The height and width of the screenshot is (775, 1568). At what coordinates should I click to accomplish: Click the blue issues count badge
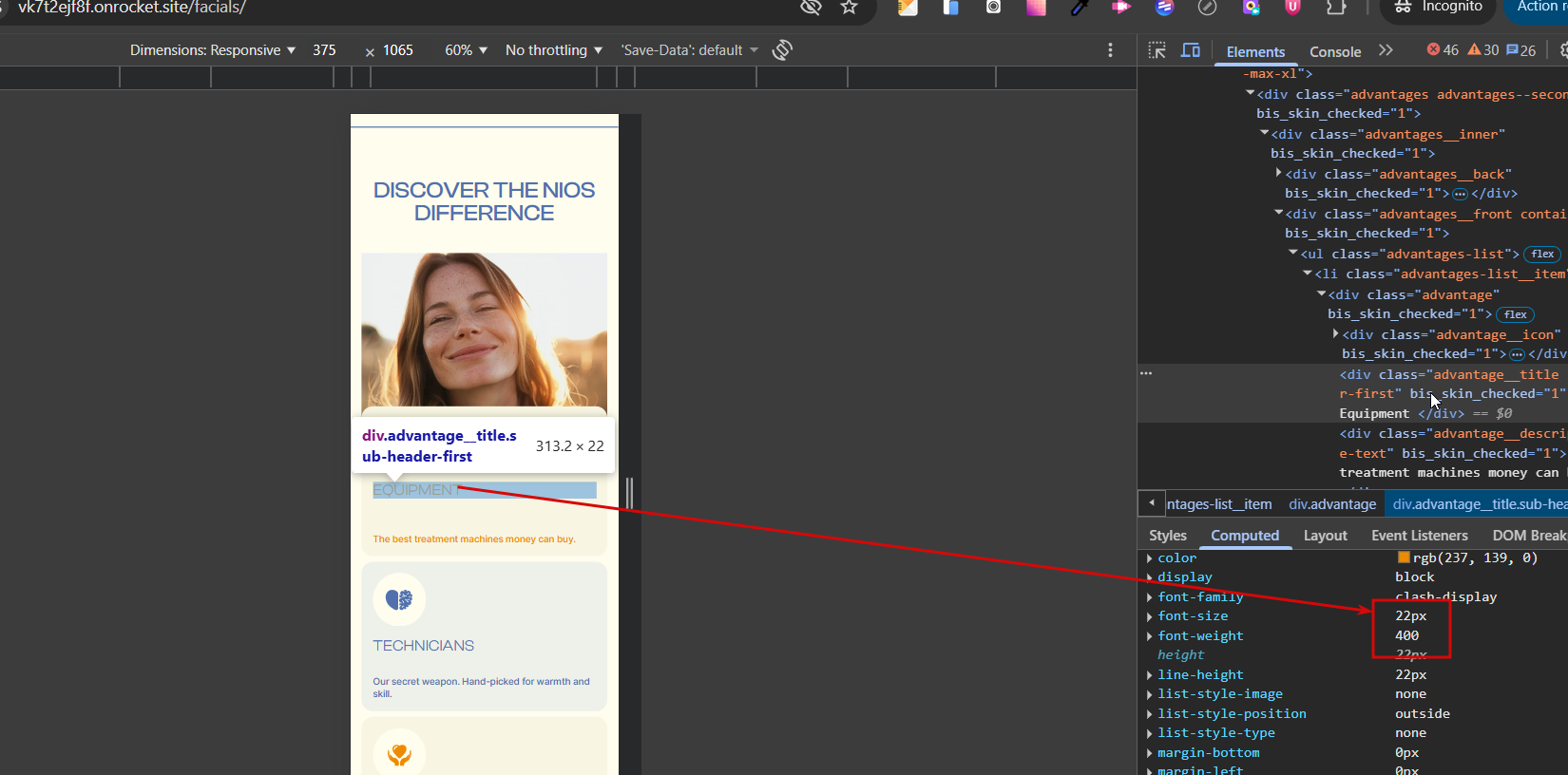(x=1521, y=50)
